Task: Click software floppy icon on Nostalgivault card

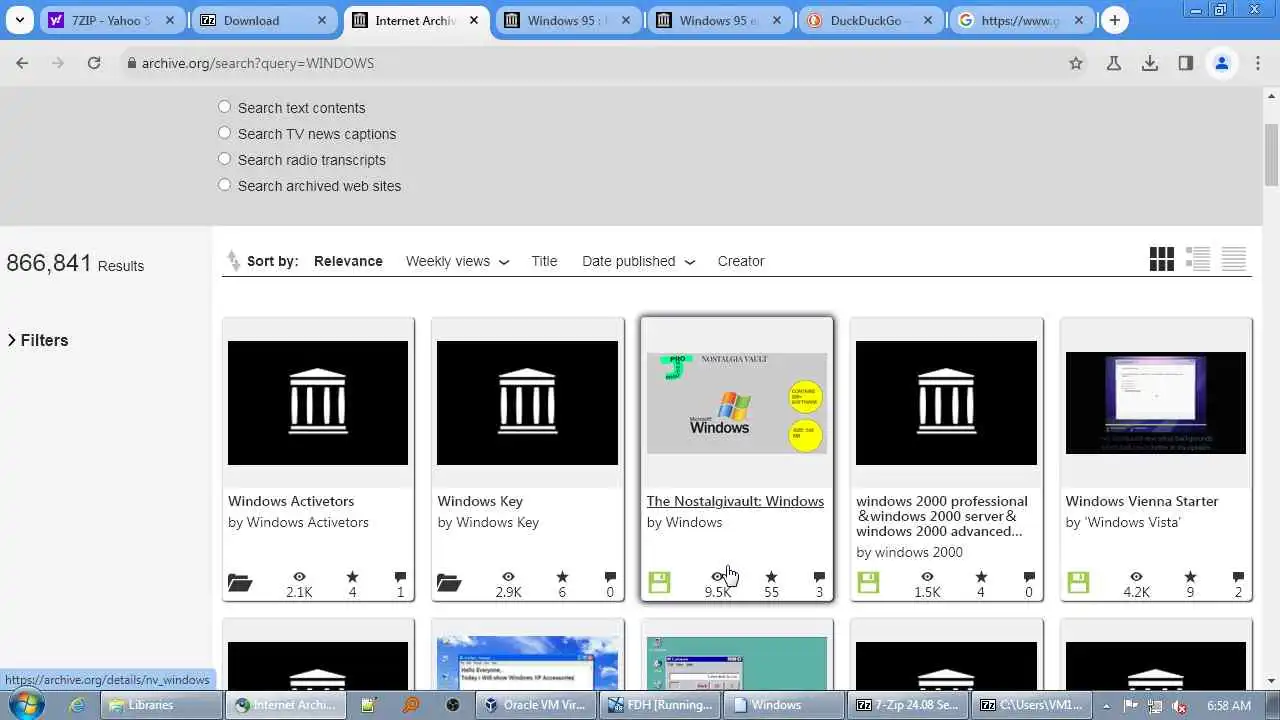Action: [x=659, y=582]
